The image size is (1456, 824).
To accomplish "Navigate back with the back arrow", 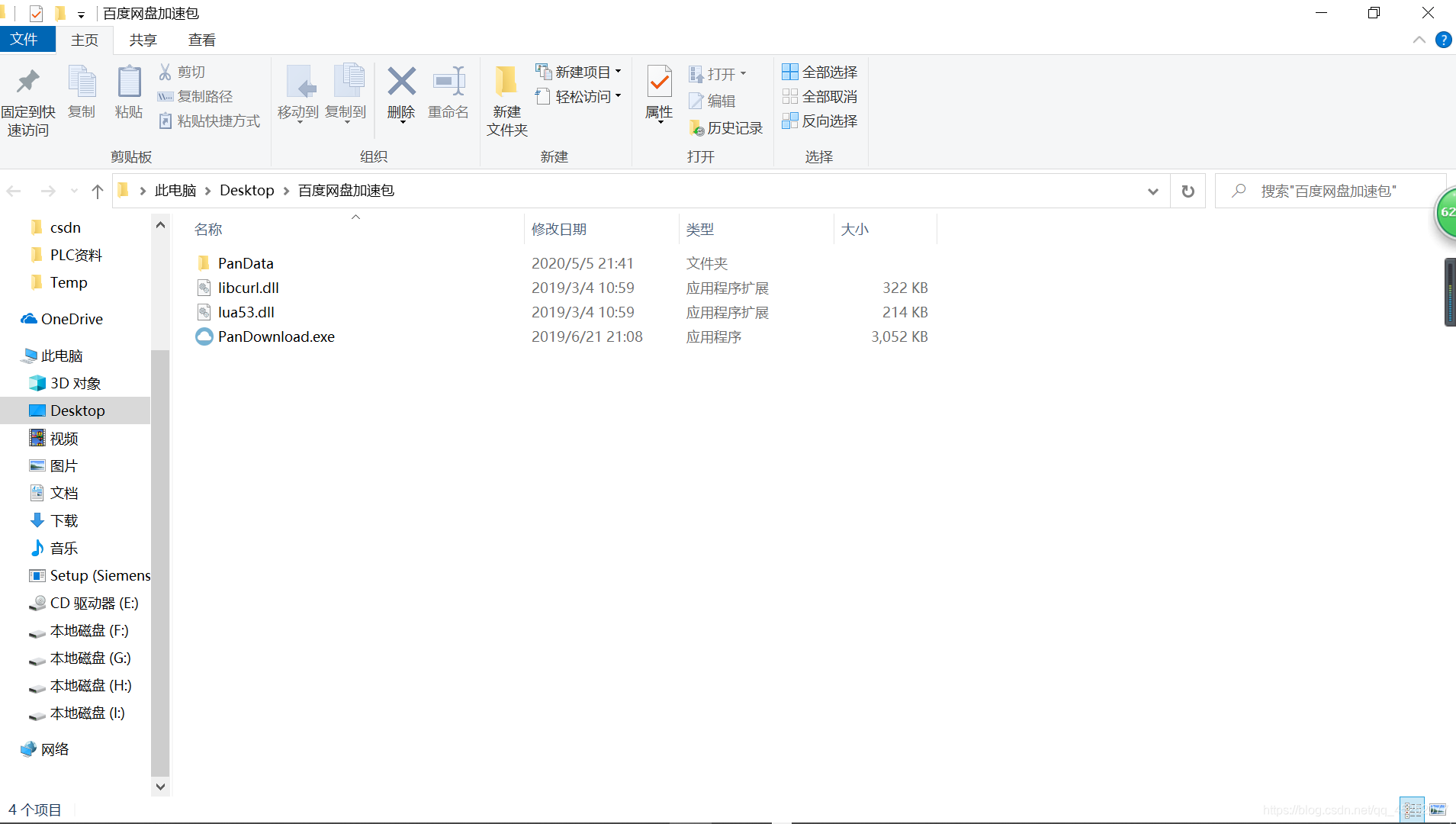I will (x=14, y=192).
